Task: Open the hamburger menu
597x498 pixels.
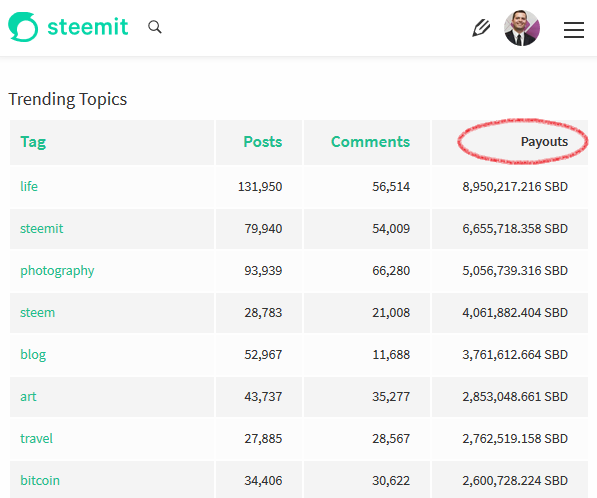Action: (x=574, y=30)
